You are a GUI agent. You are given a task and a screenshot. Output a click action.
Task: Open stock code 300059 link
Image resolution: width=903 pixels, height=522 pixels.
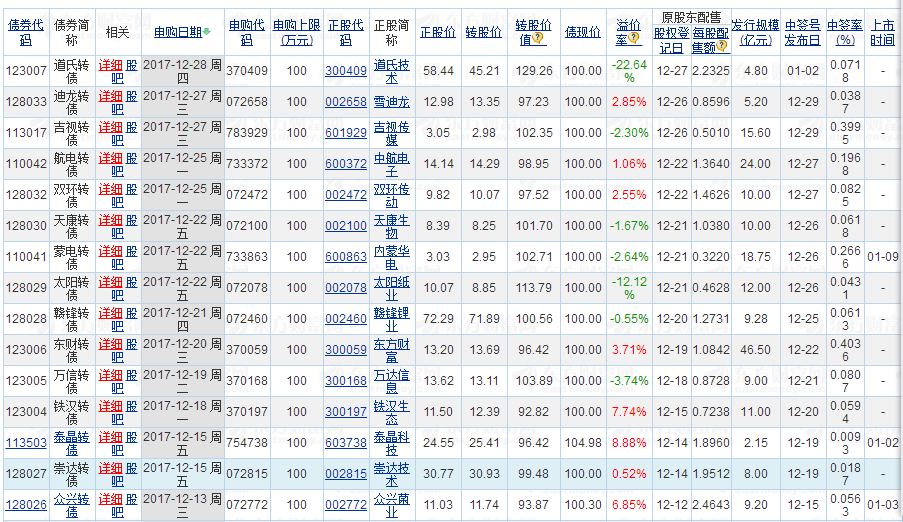pyautogui.click(x=346, y=350)
